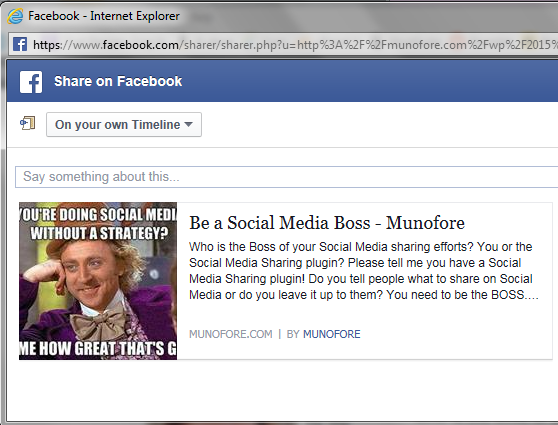This screenshot has width=558, height=425.
Task: Click the Share on Facebook header text
Action: [x=118, y=82]
